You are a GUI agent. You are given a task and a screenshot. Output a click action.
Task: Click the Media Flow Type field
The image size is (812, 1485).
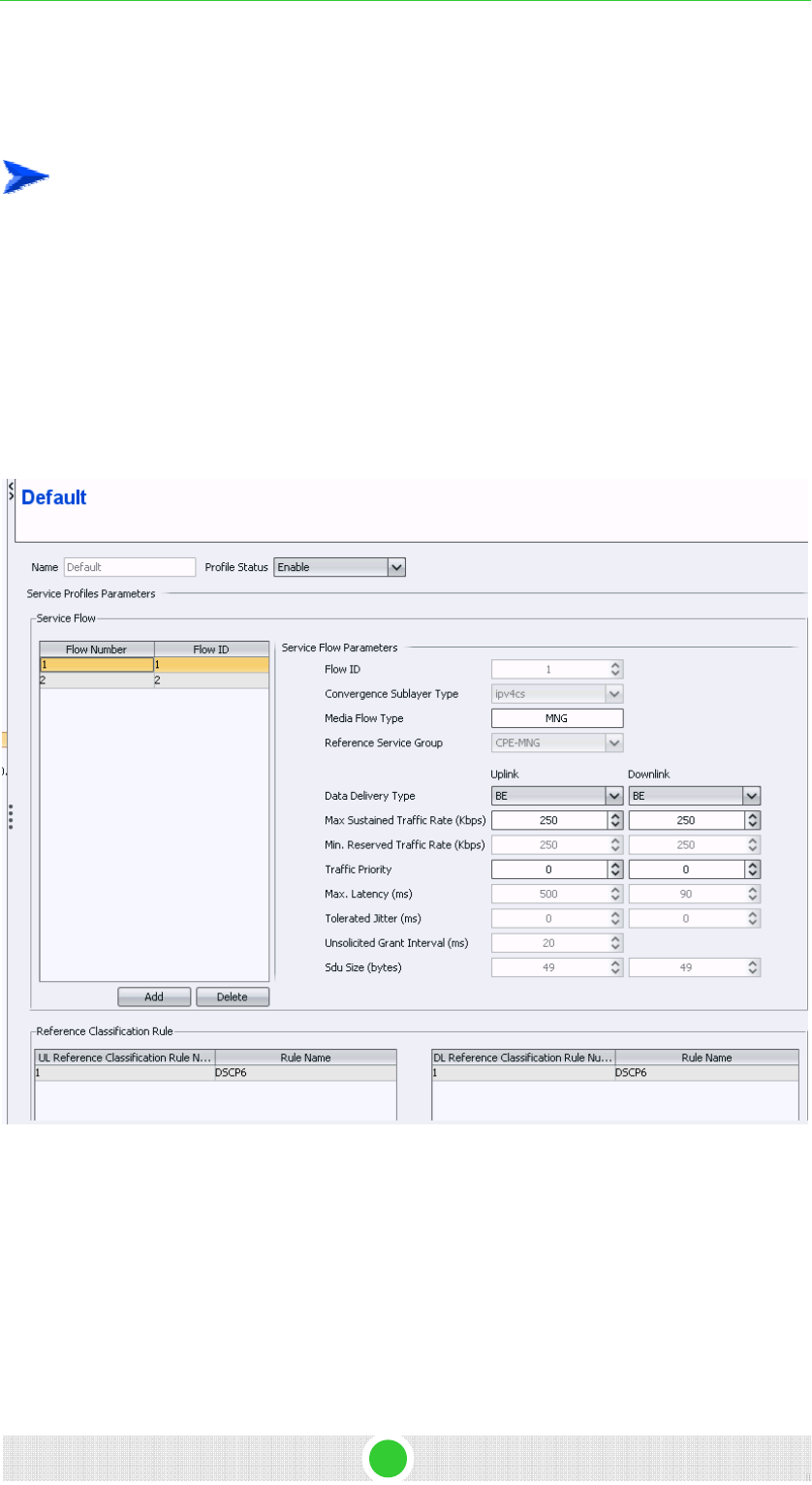[x=557, y=718]
